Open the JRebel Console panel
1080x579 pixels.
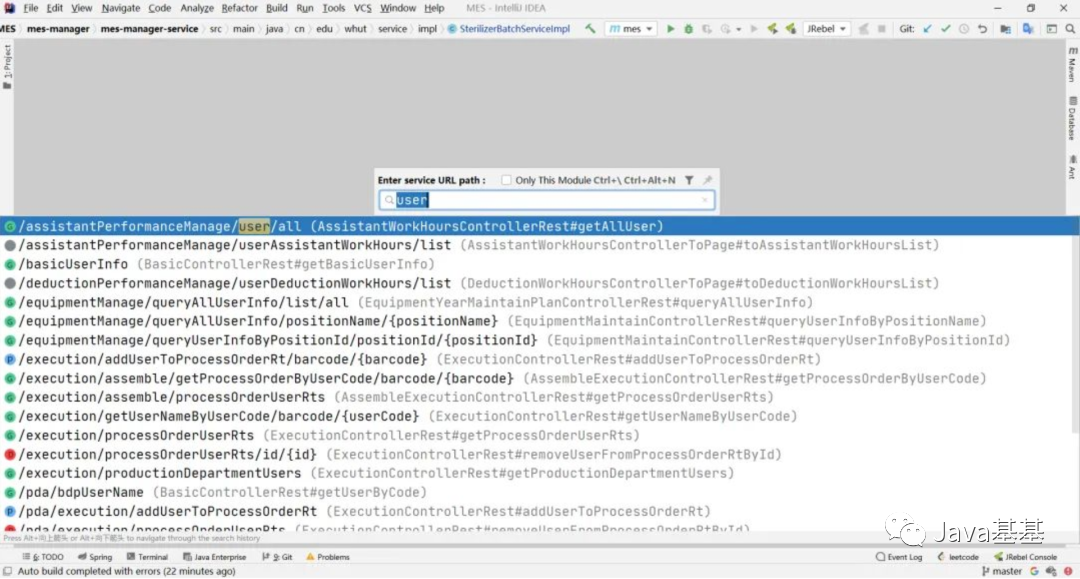tap(1026, 557)
